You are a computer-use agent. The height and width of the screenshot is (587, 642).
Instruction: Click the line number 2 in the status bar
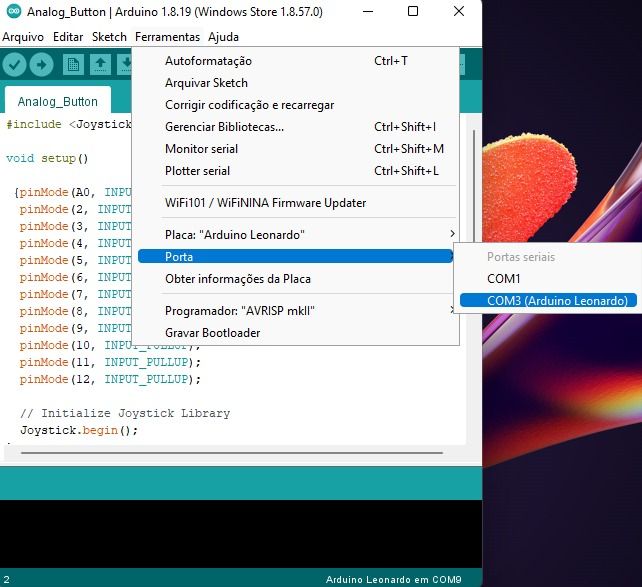(x=7, y=580)
